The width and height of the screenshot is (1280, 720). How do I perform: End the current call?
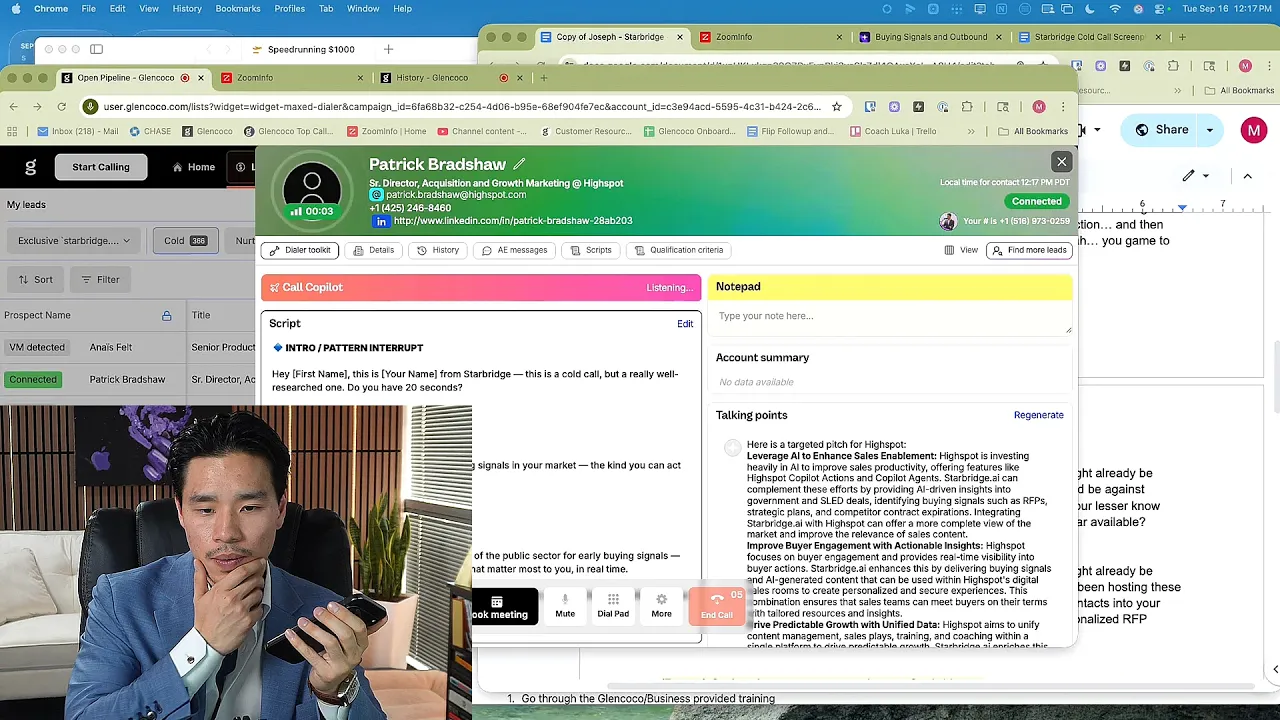[x=717, y=606]
